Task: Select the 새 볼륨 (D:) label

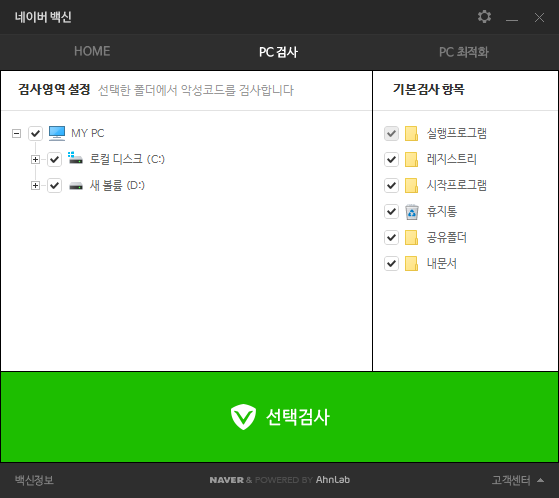Action: (x=117, y=185)
